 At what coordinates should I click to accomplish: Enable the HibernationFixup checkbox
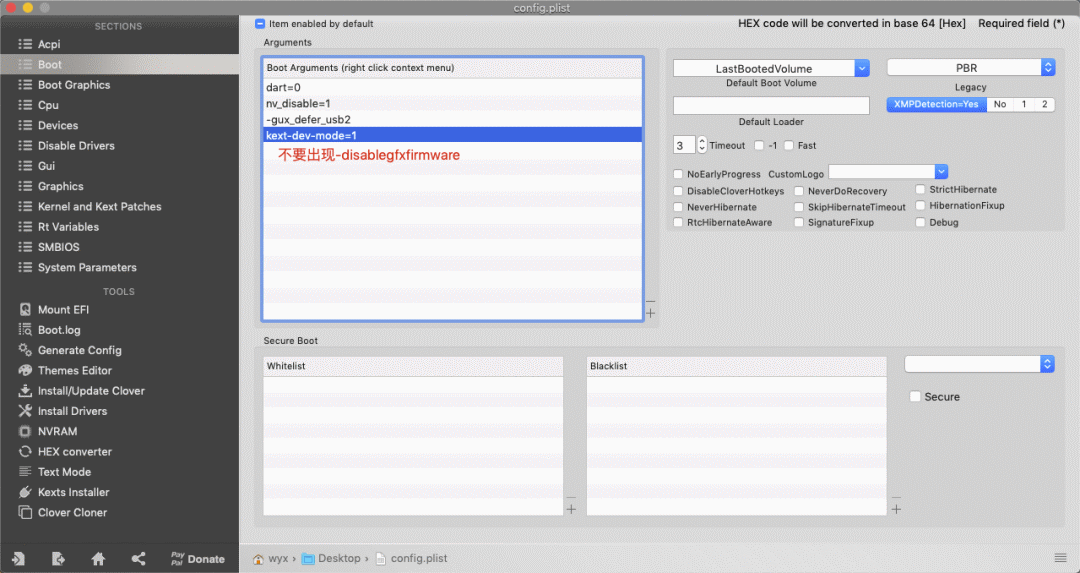tap(920, 205)
